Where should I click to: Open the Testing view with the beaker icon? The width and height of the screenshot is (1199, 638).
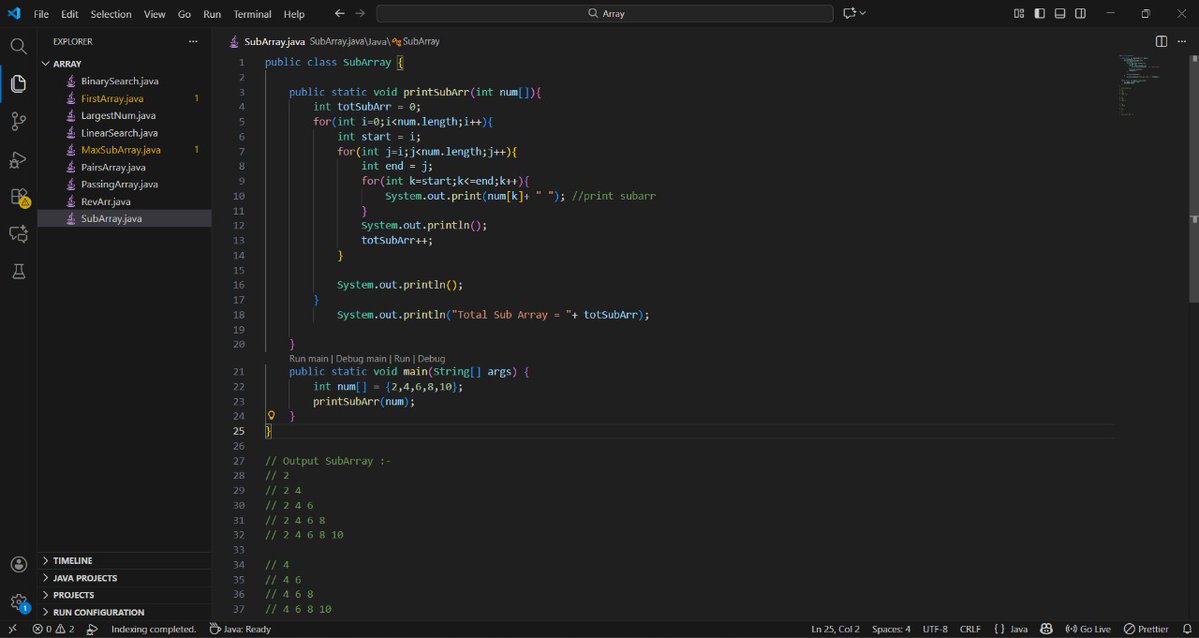tap(17, 271)
